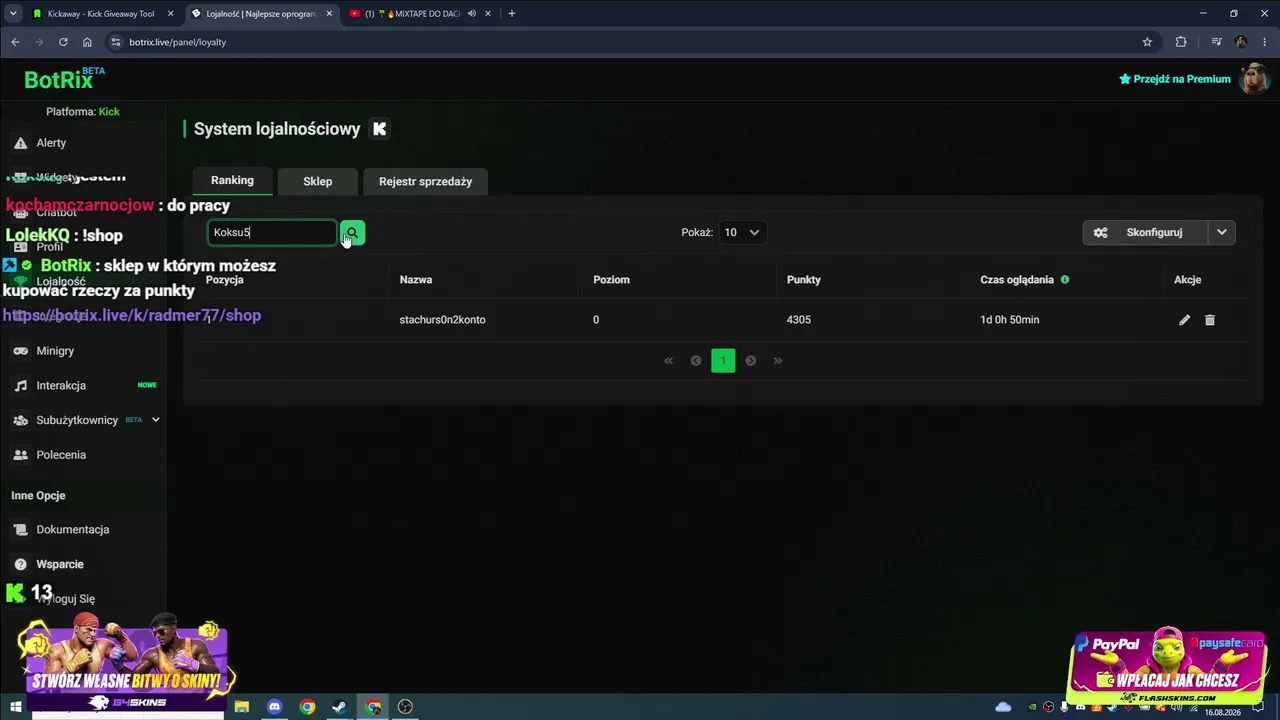The height and width of the screenshot is (720, 1280).
Task: Click the Nazwa column header
Action: (416, 280)
